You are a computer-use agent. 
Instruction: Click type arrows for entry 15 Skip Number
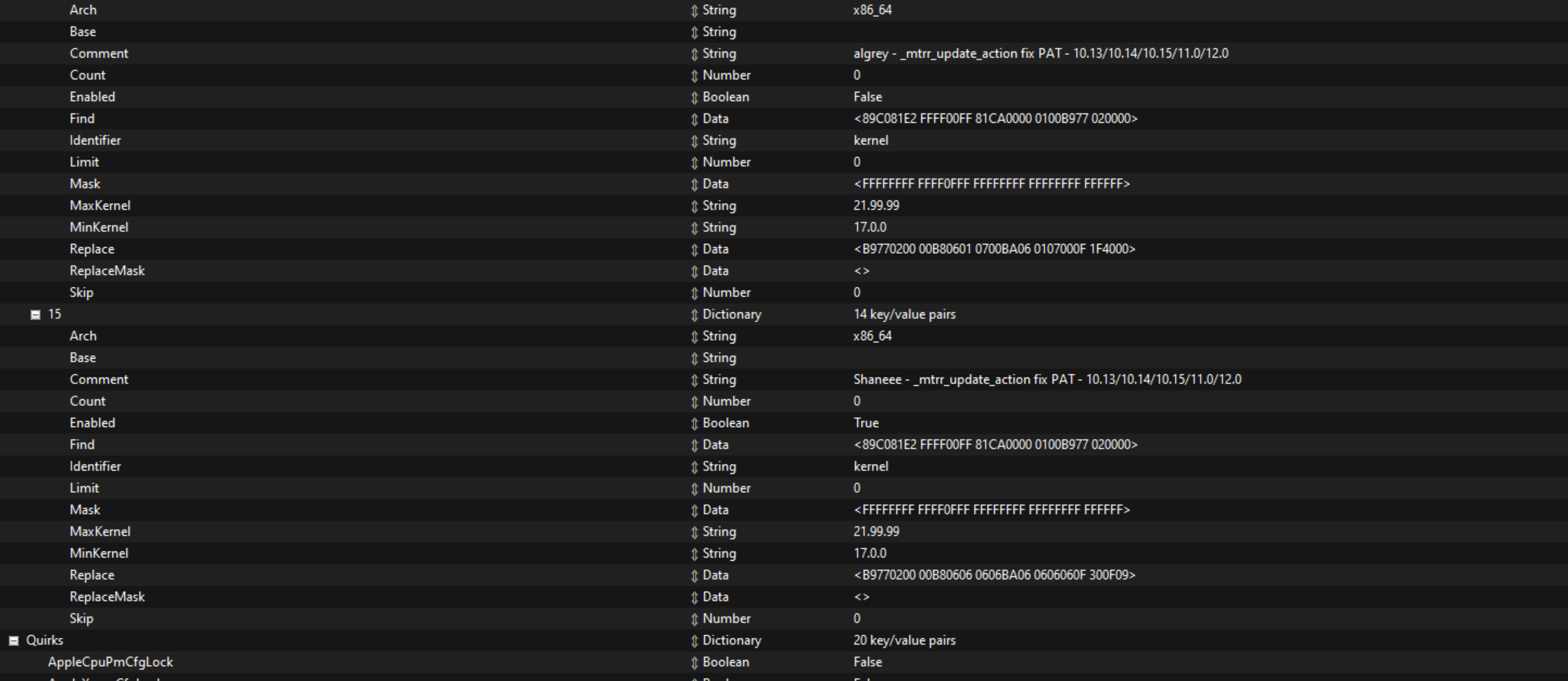coord(694,619)
